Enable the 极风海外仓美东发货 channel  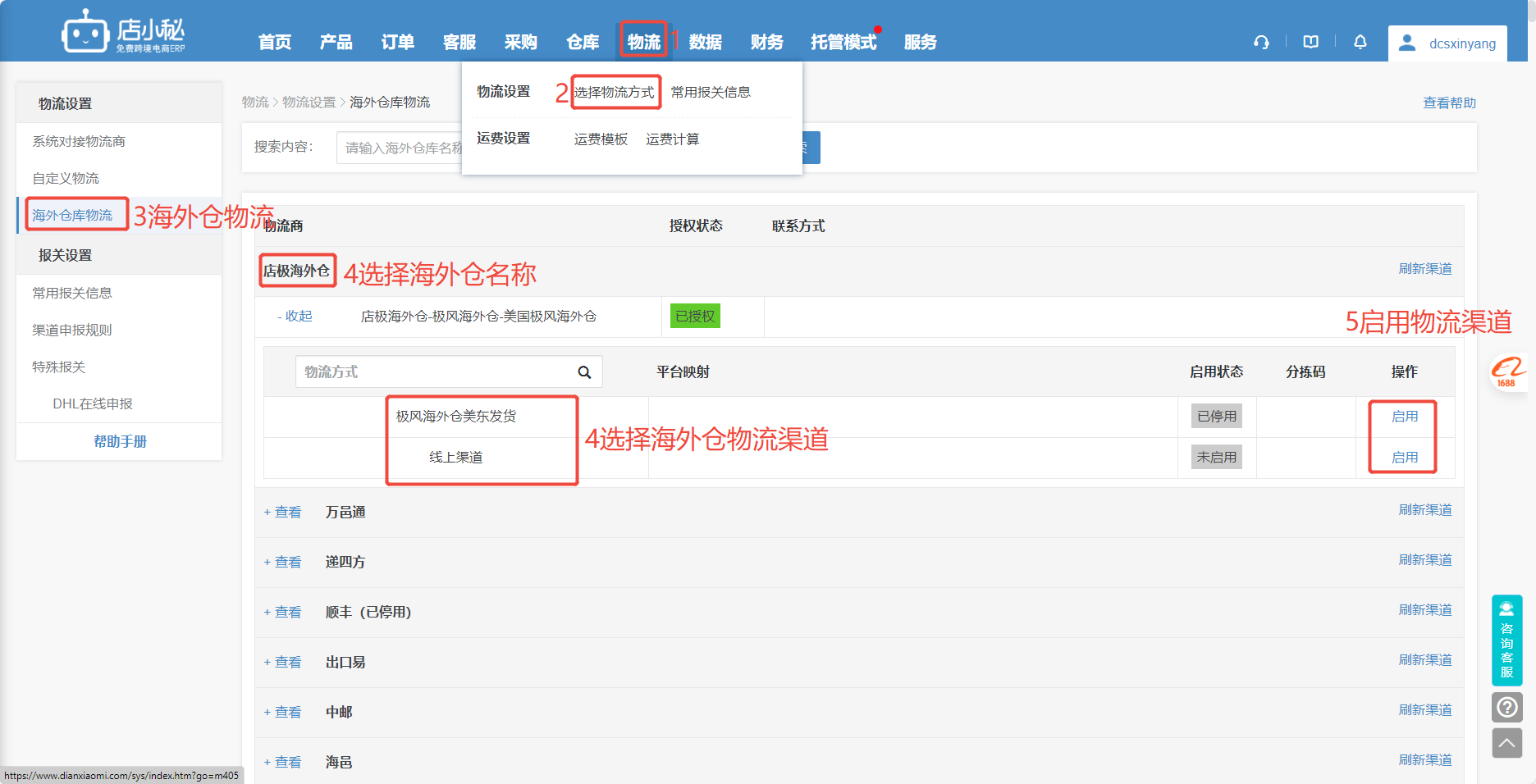tap(1405, 417)
